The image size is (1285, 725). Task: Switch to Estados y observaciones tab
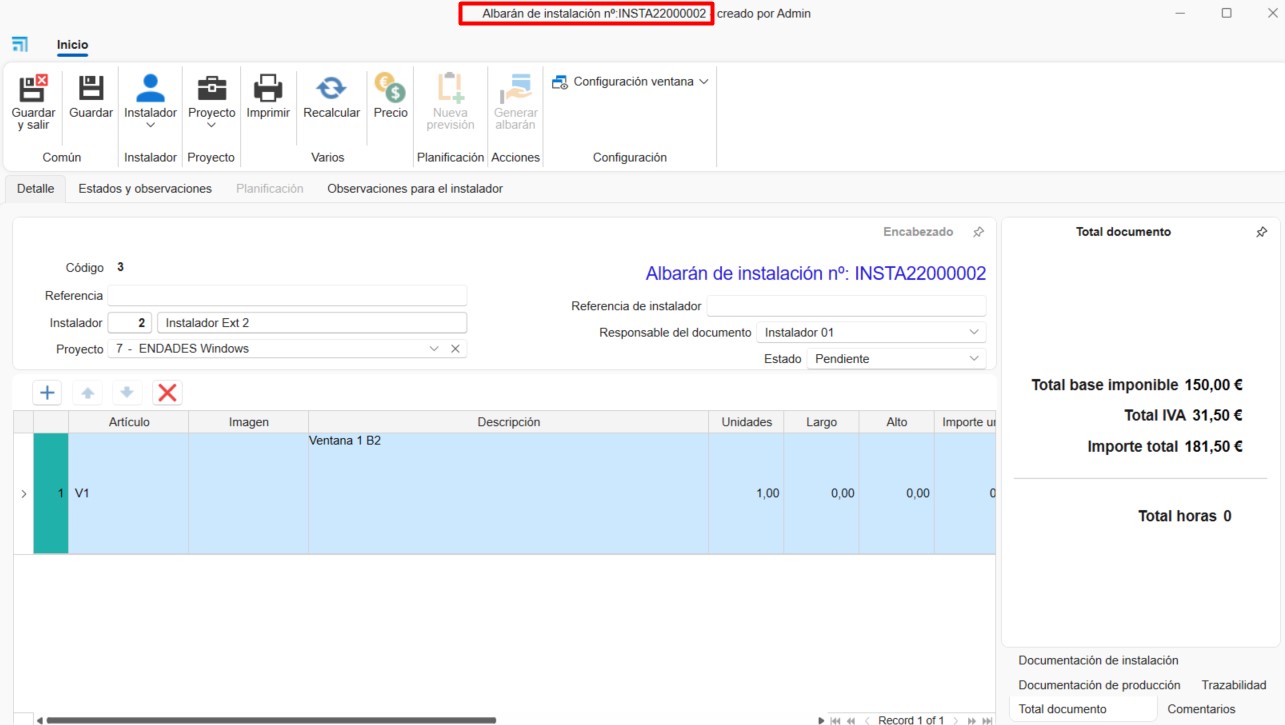coord(145,189)
